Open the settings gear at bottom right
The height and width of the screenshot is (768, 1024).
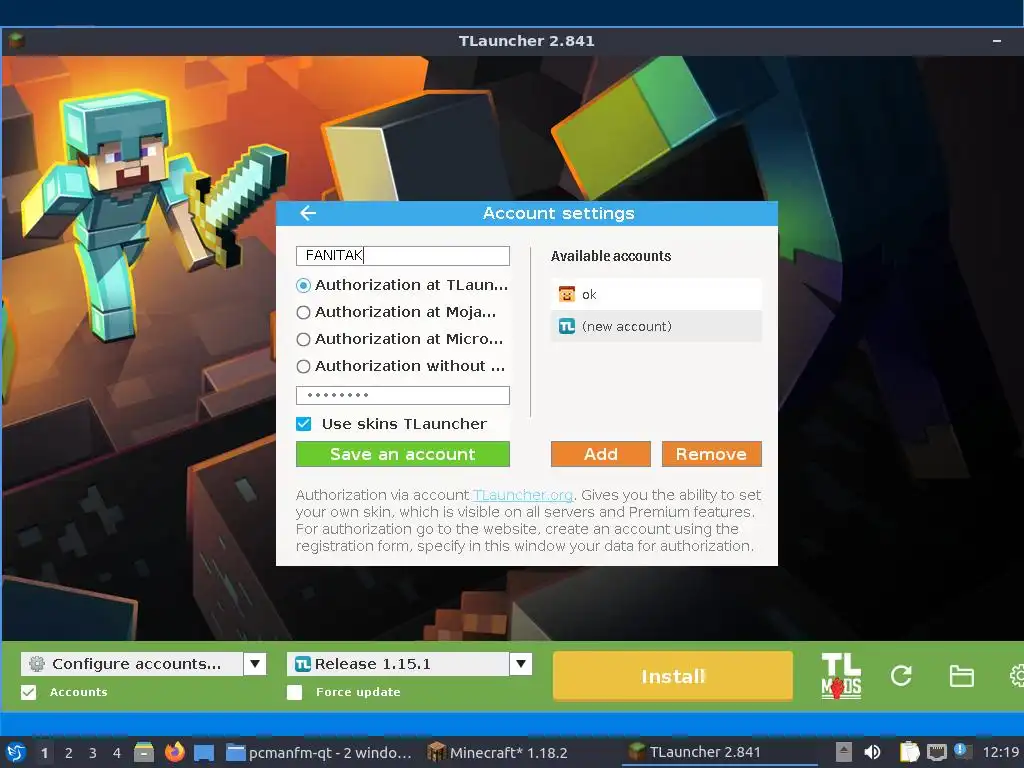[1016, 676]
